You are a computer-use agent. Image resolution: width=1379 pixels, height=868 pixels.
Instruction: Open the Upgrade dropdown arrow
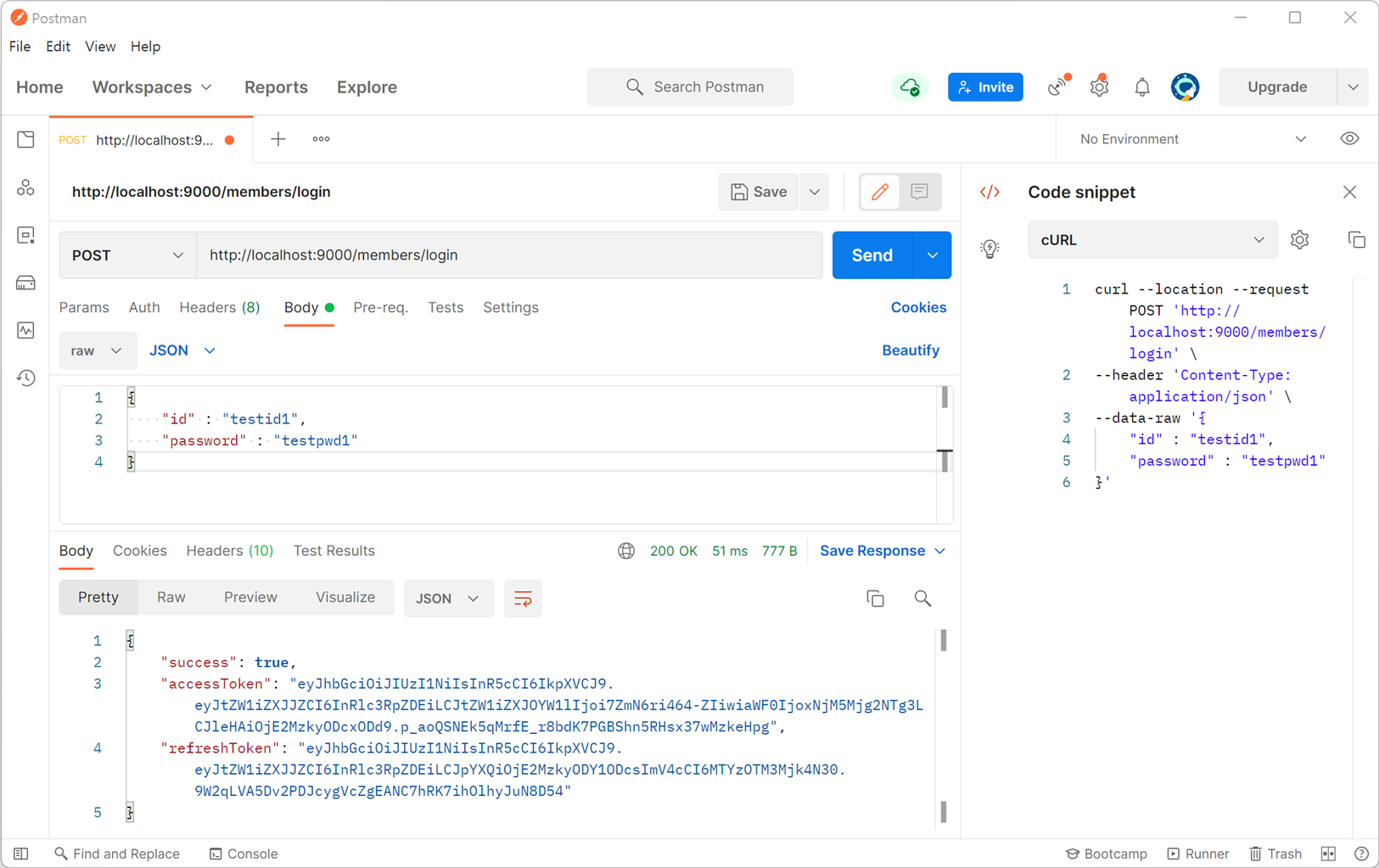(x=1353, y=87)
